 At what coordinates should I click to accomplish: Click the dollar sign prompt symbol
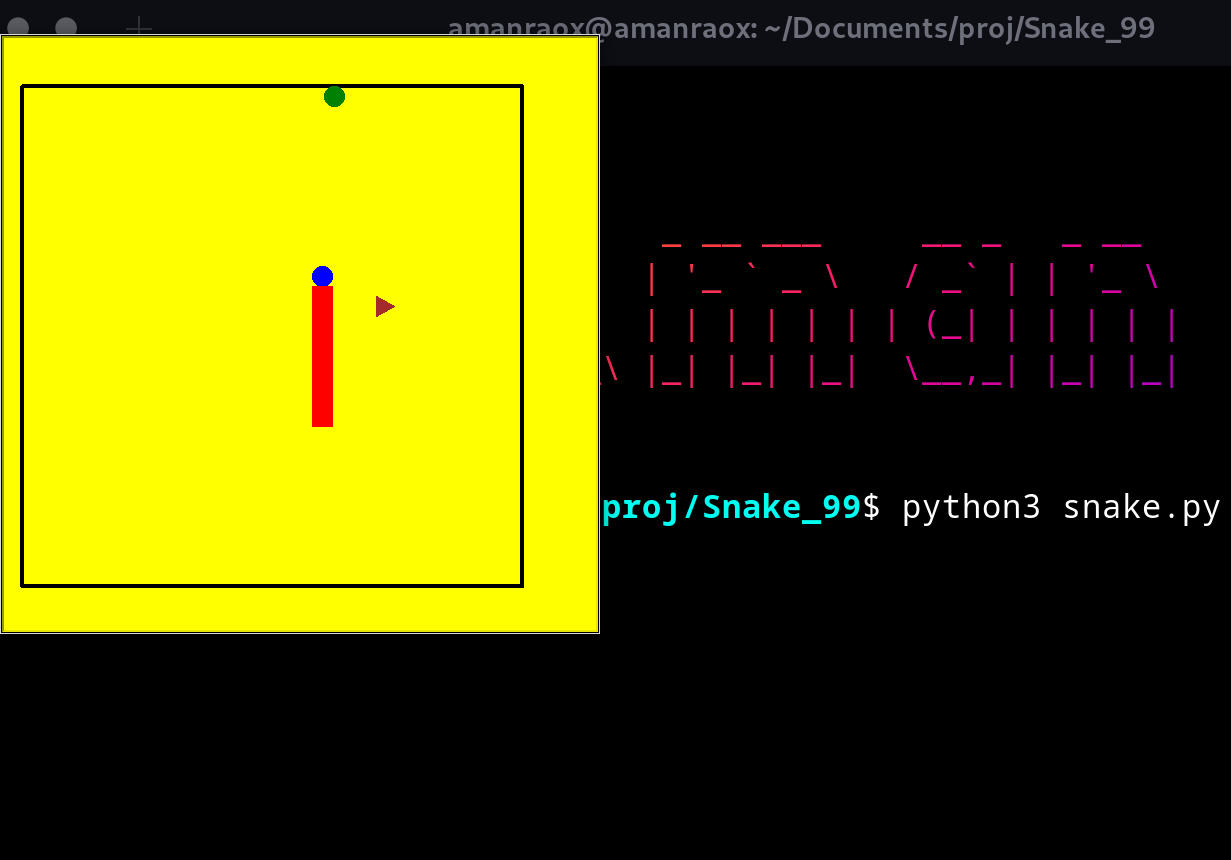pos(872,507)
